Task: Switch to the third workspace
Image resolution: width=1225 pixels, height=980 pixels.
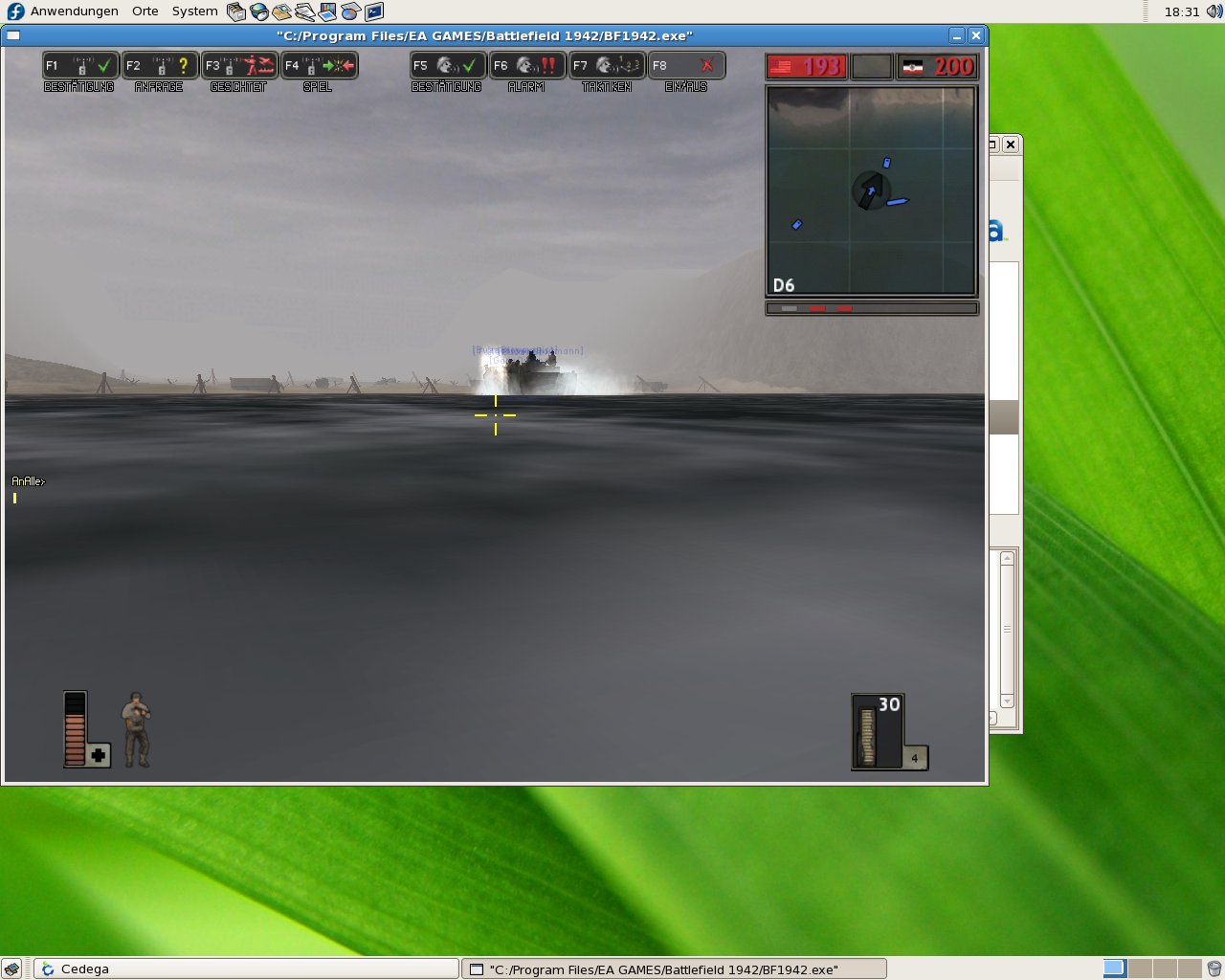Action: point(1165,969)
